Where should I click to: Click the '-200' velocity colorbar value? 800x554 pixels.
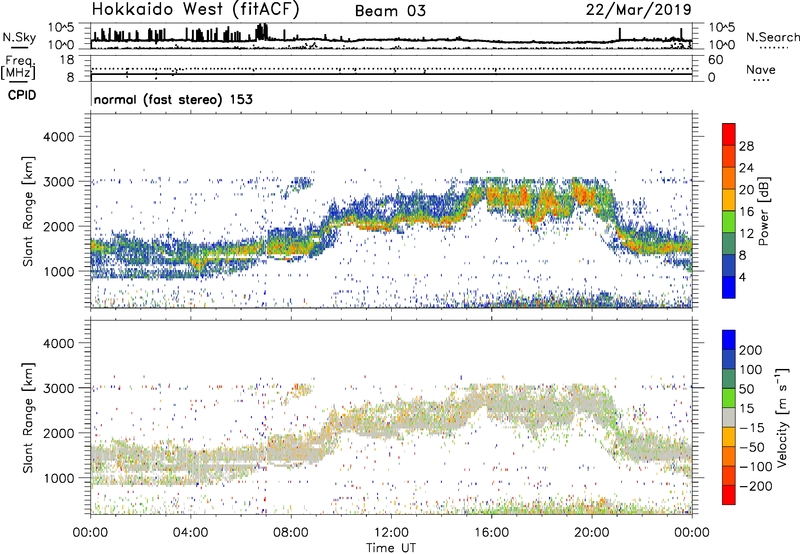(756, 486)
